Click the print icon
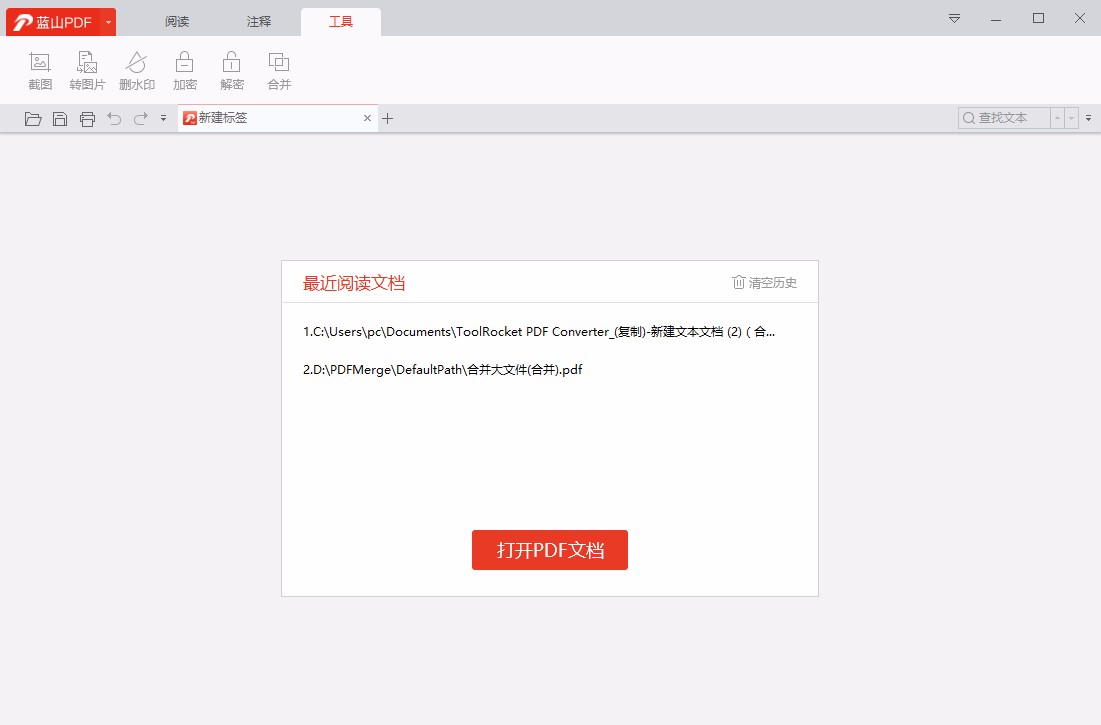Screen dimensions: 1101x725 (88, 118)
